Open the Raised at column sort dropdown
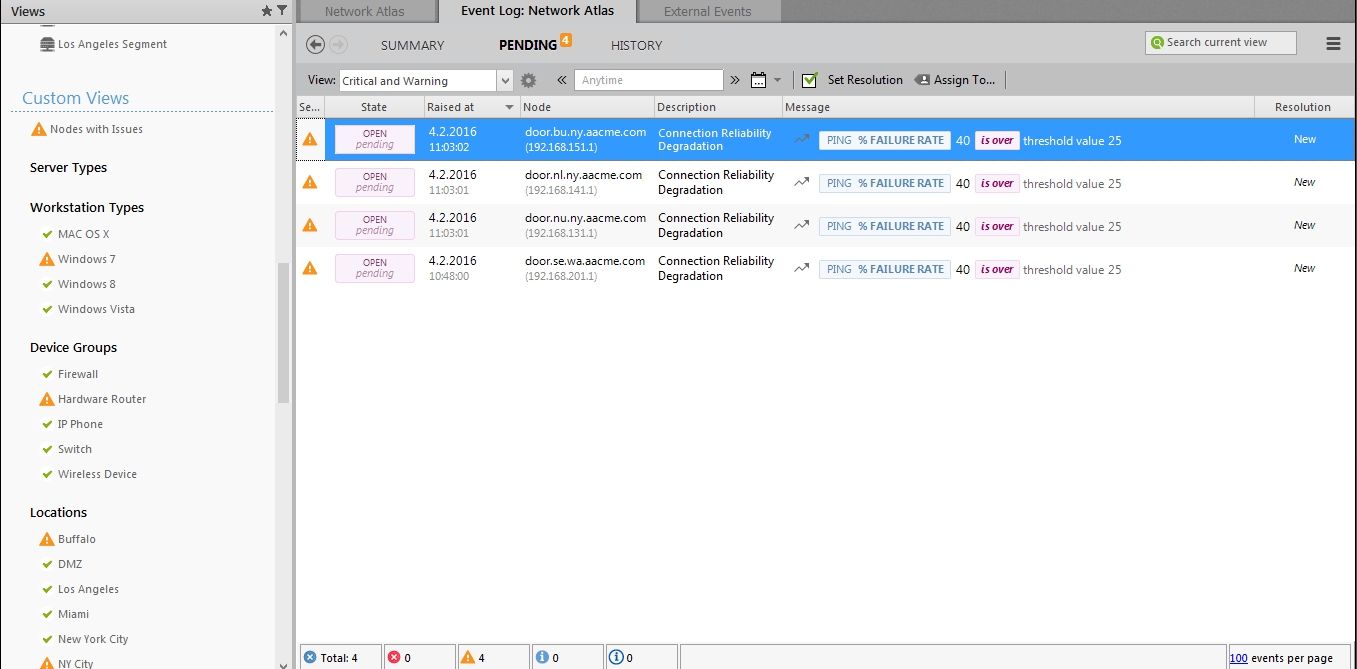 coord(509,107)
